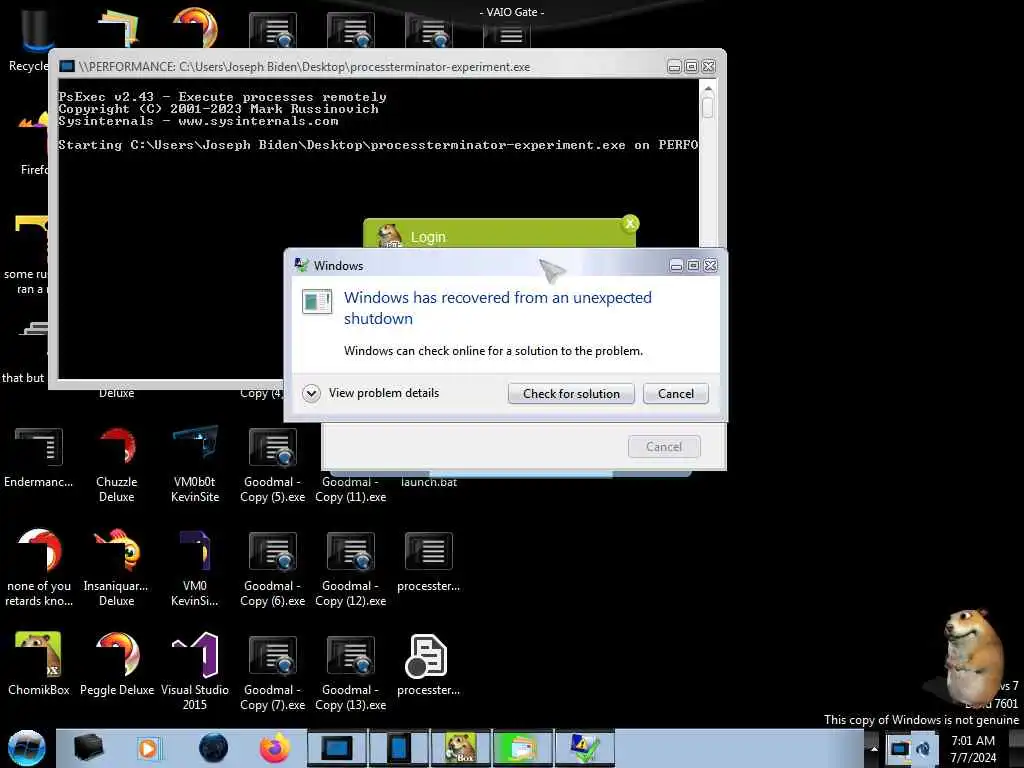Click the greyed Cancel button in lower dialog
The width and height of the screenshot is (1024, 768).
[x=664, y=447]
